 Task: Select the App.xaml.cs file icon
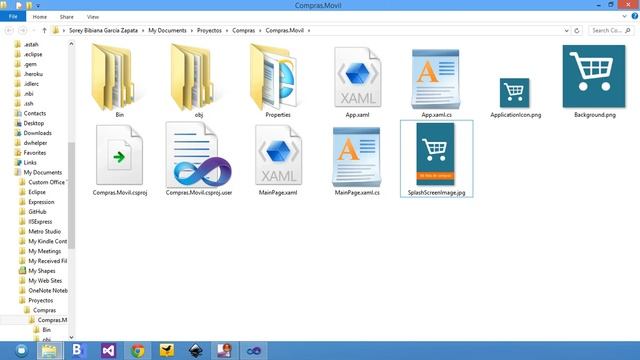pos(436,79)
